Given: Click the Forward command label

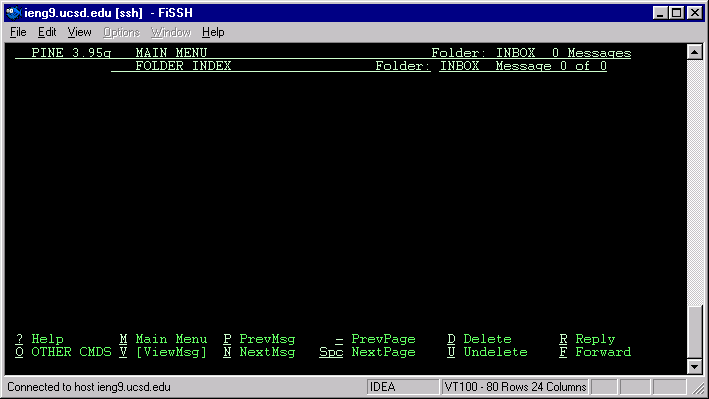Looking at the screenshot, I should [603, 352].
